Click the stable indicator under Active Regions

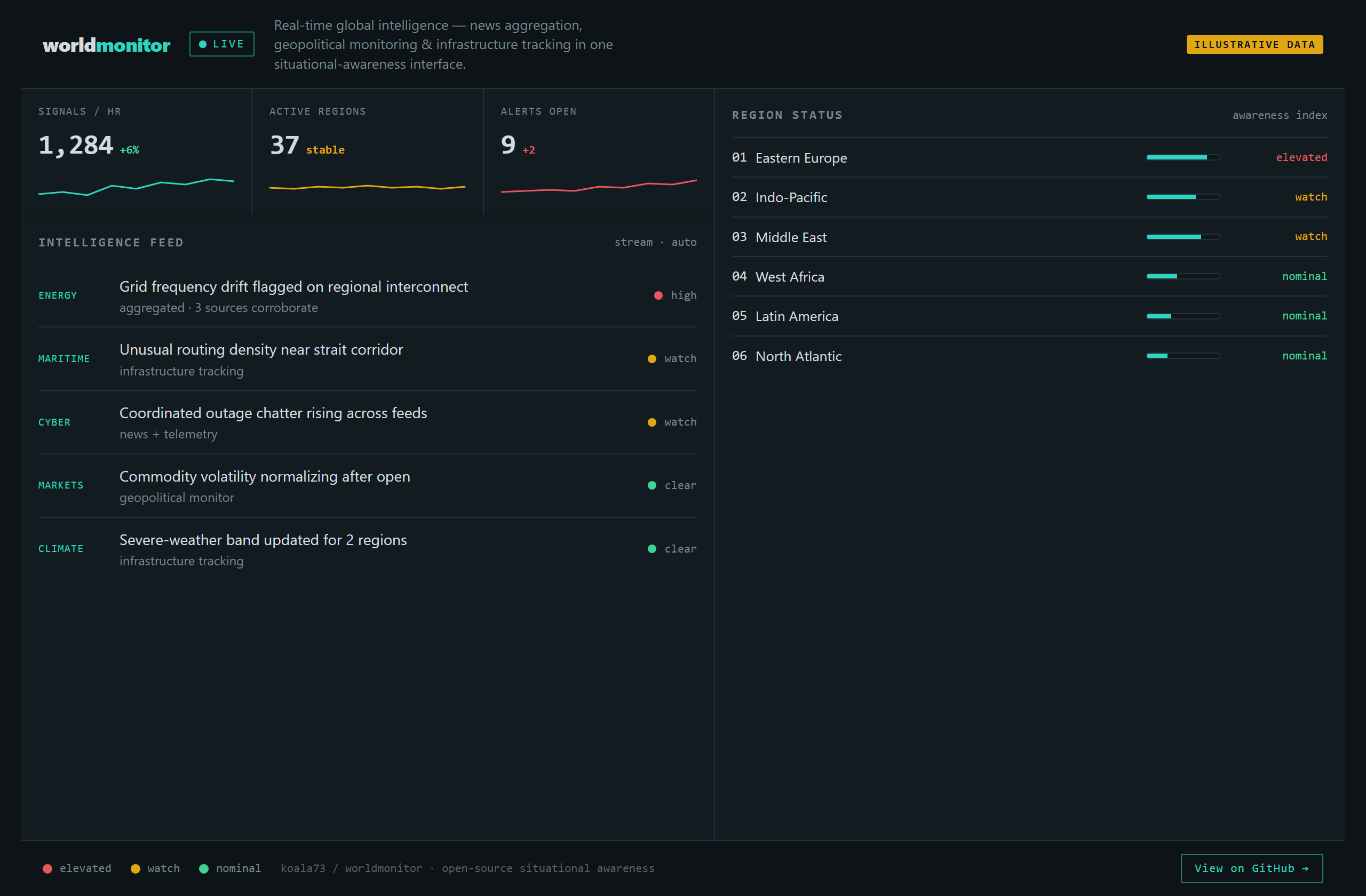click(325, 150)
